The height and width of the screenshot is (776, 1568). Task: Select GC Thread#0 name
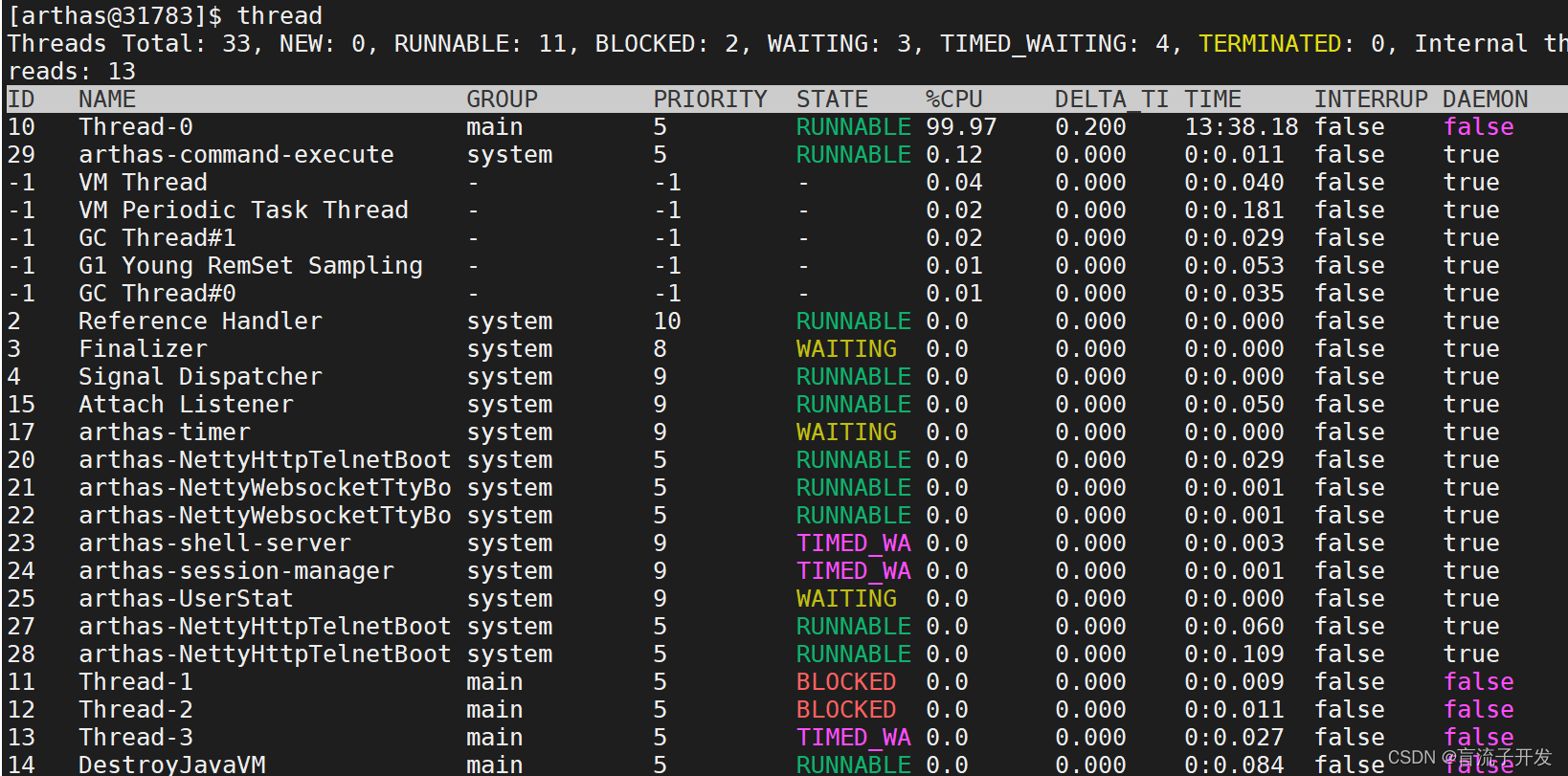pyautogui.click(x=157, y=294)
